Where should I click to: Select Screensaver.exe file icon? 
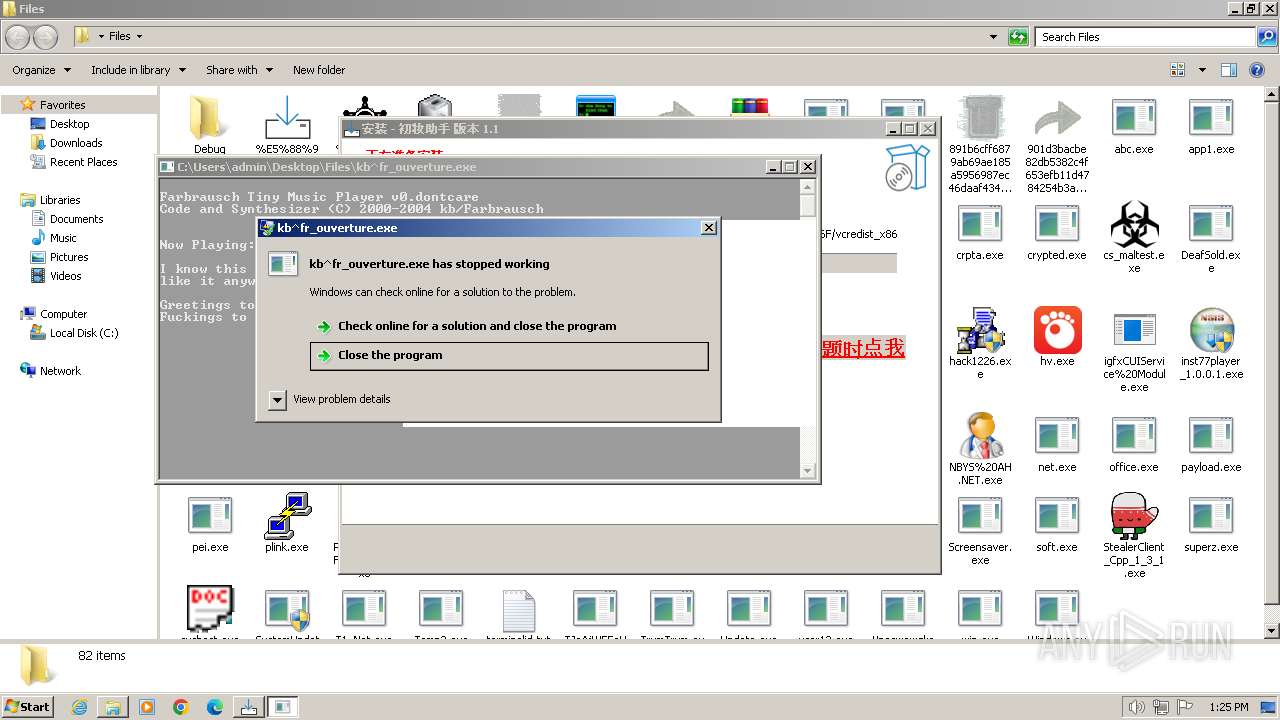980,531
